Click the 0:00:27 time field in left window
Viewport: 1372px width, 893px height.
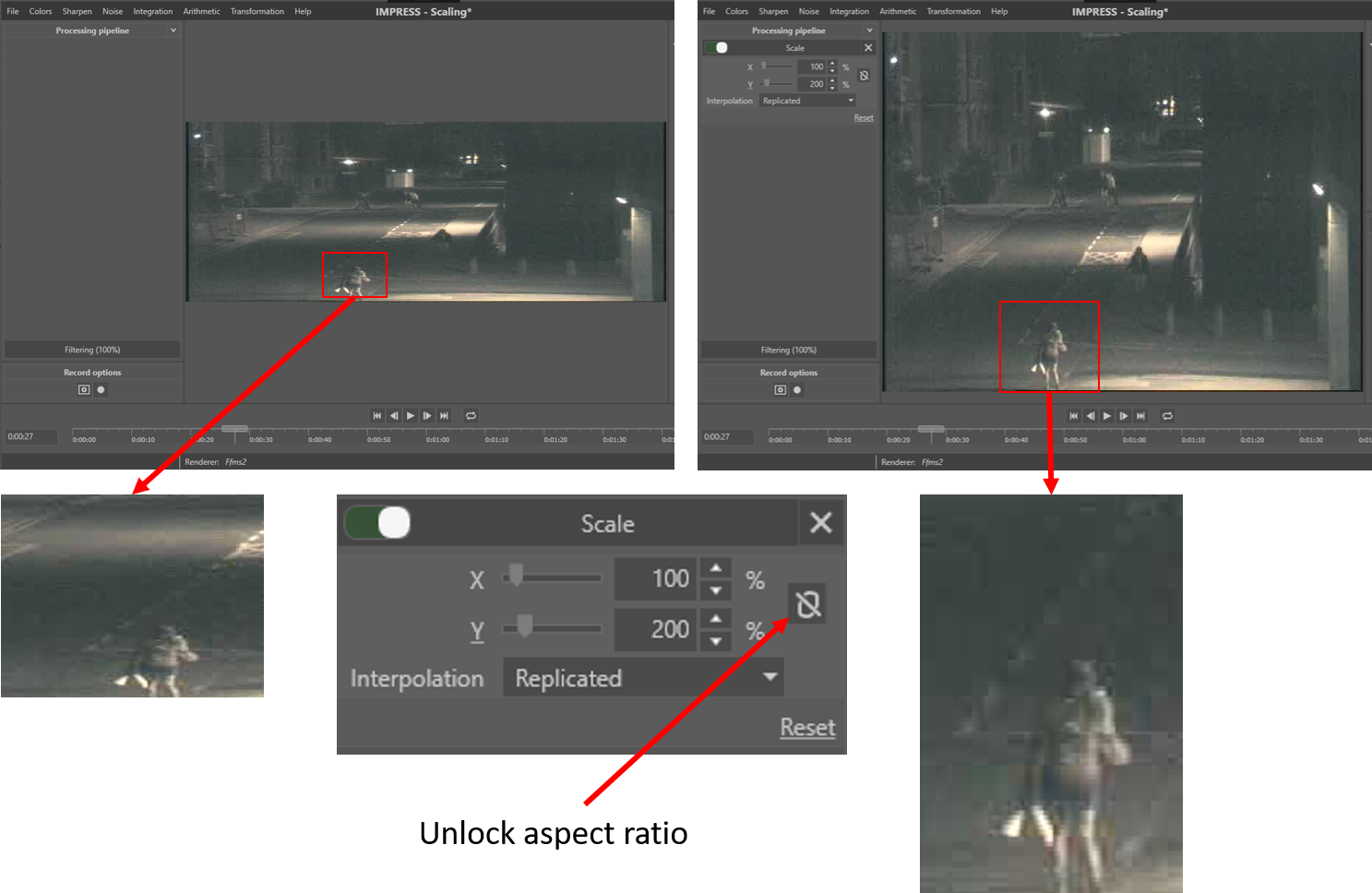coord(30,437)
